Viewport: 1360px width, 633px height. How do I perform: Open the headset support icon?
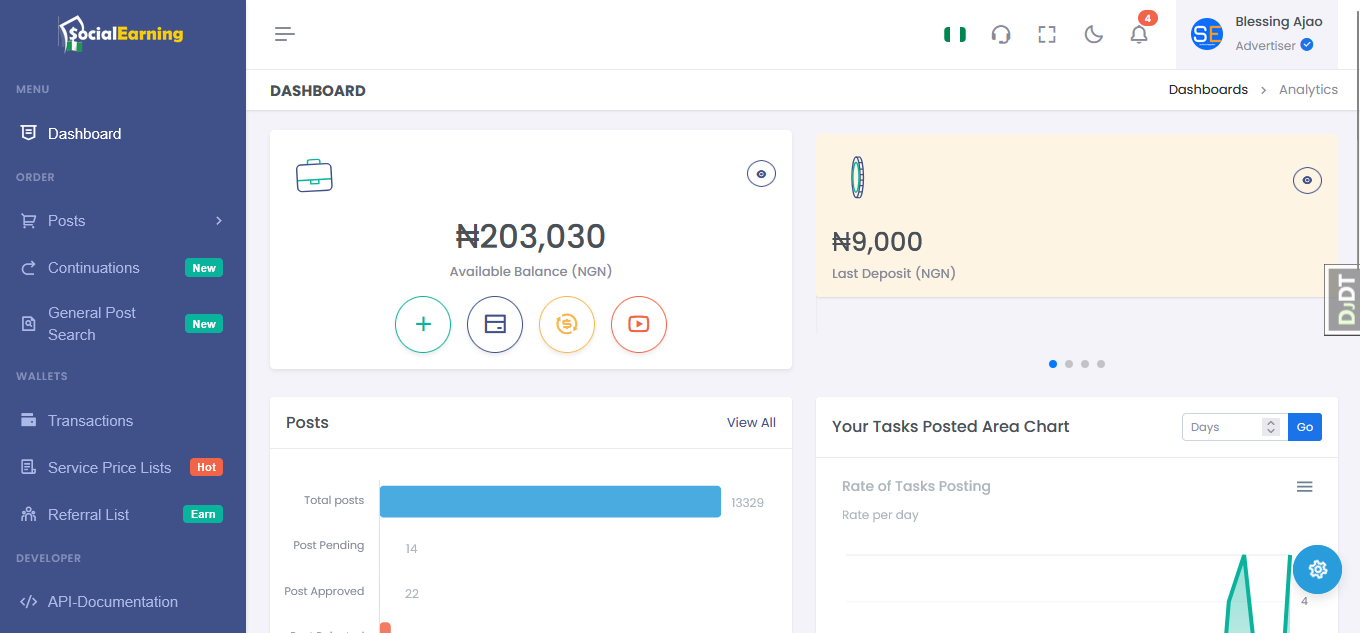tap(1001, 35)
